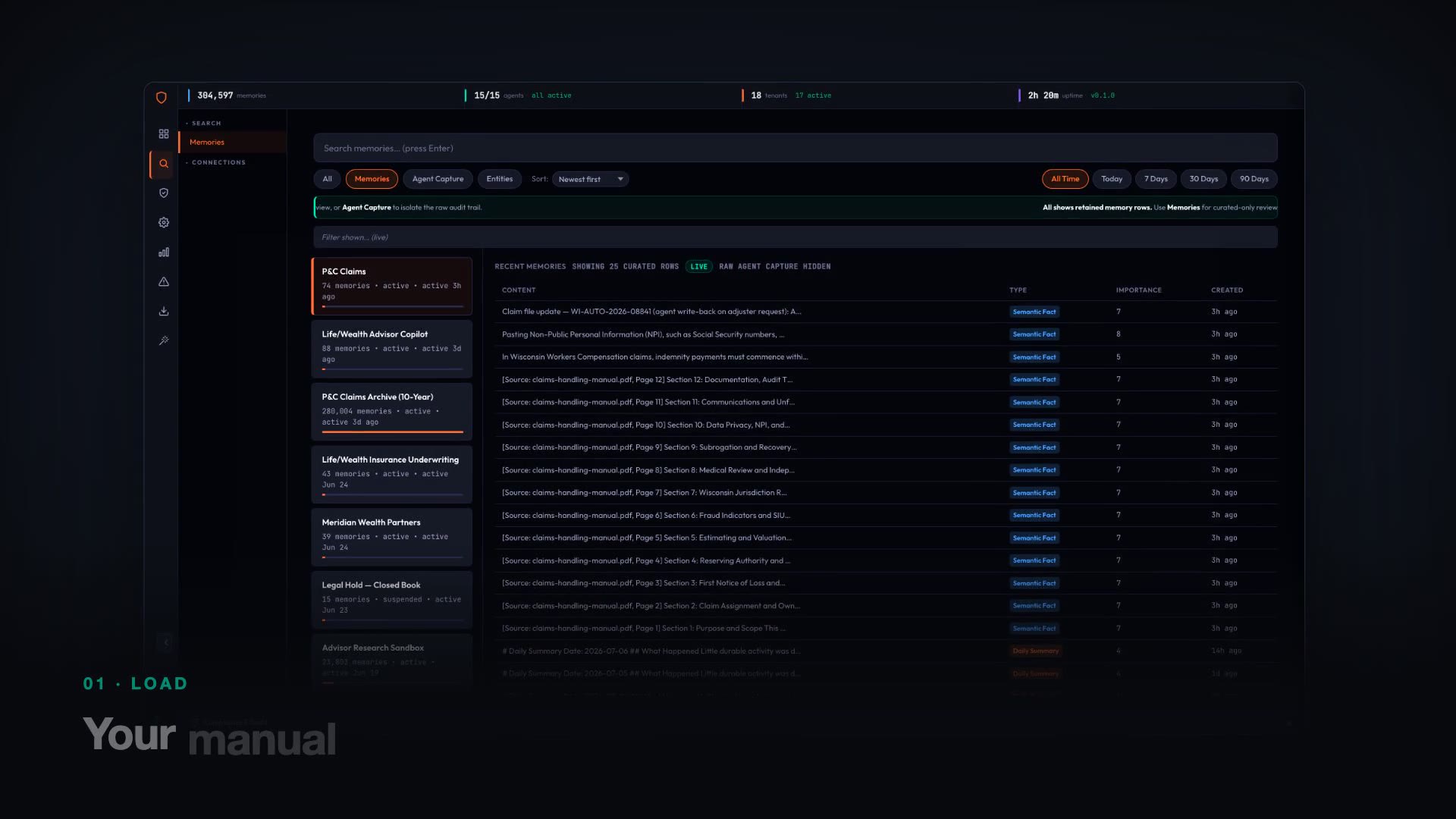Screen dimensions: 1456x819
Task: Click the download icon in sidebar
Action: [163, 312]
